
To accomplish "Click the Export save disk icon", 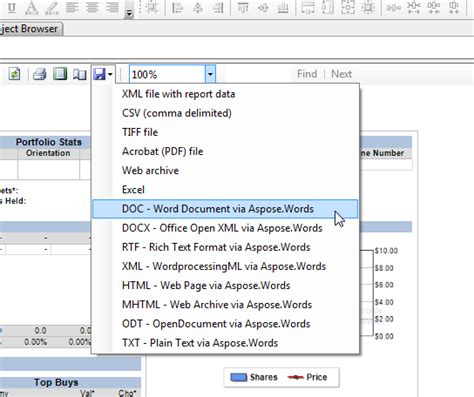I will [99, 74].
